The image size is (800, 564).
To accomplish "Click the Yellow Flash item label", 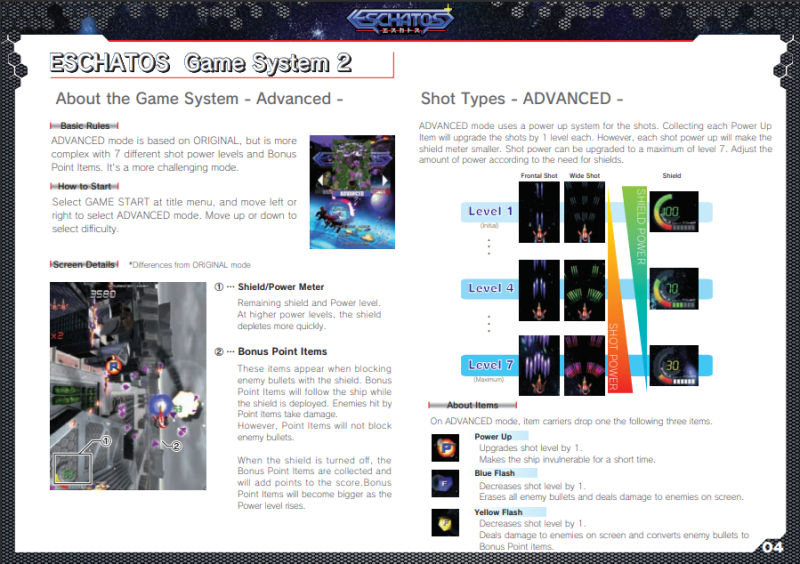I will tap(498, 512).
